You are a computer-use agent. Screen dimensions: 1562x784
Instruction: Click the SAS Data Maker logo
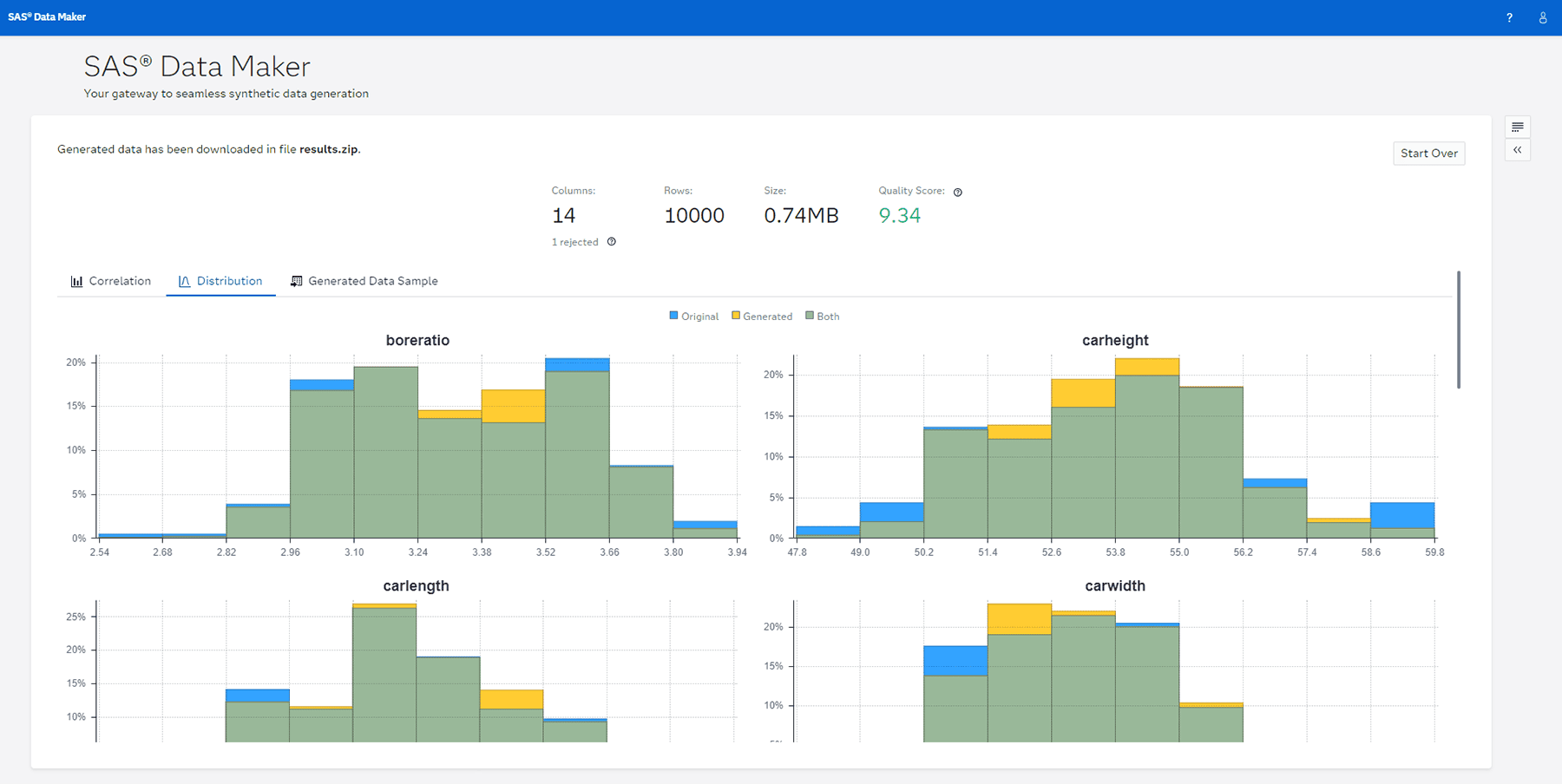(46, 16)
